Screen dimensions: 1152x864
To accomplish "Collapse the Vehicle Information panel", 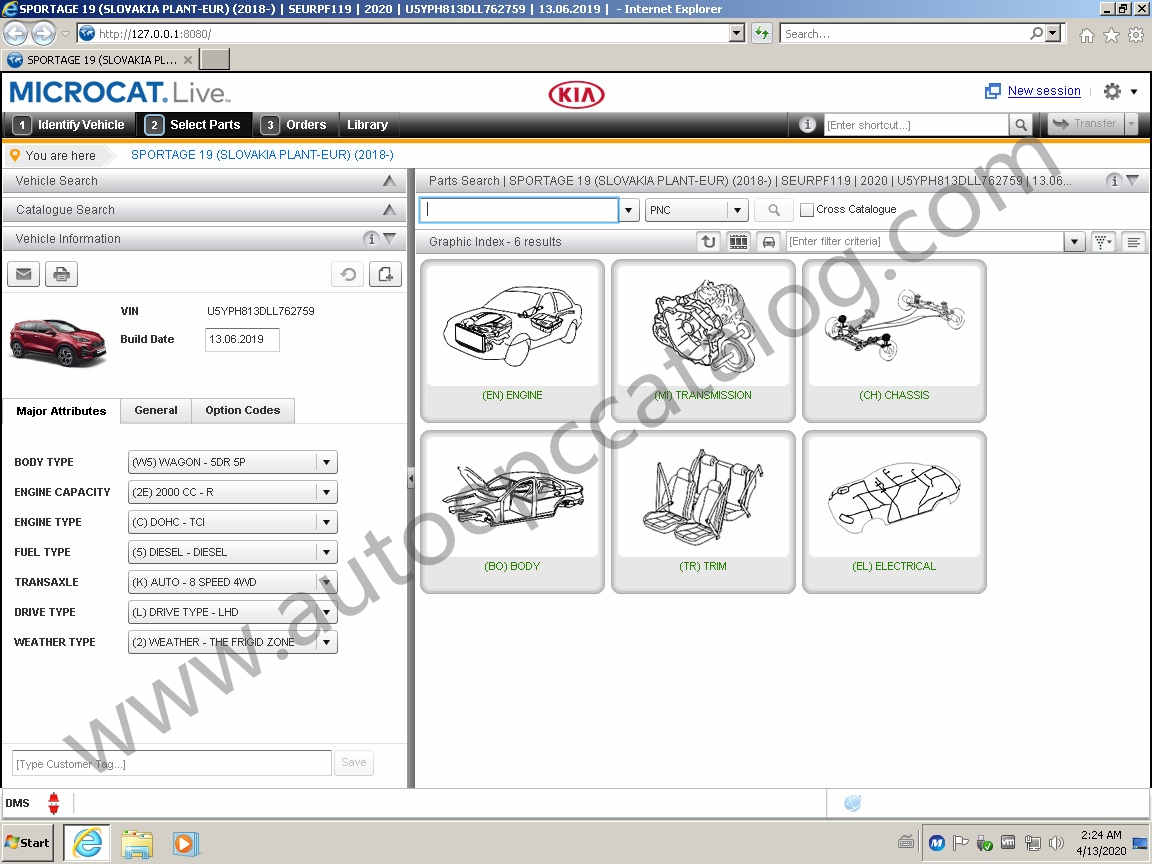I will [x=390, y=239].
